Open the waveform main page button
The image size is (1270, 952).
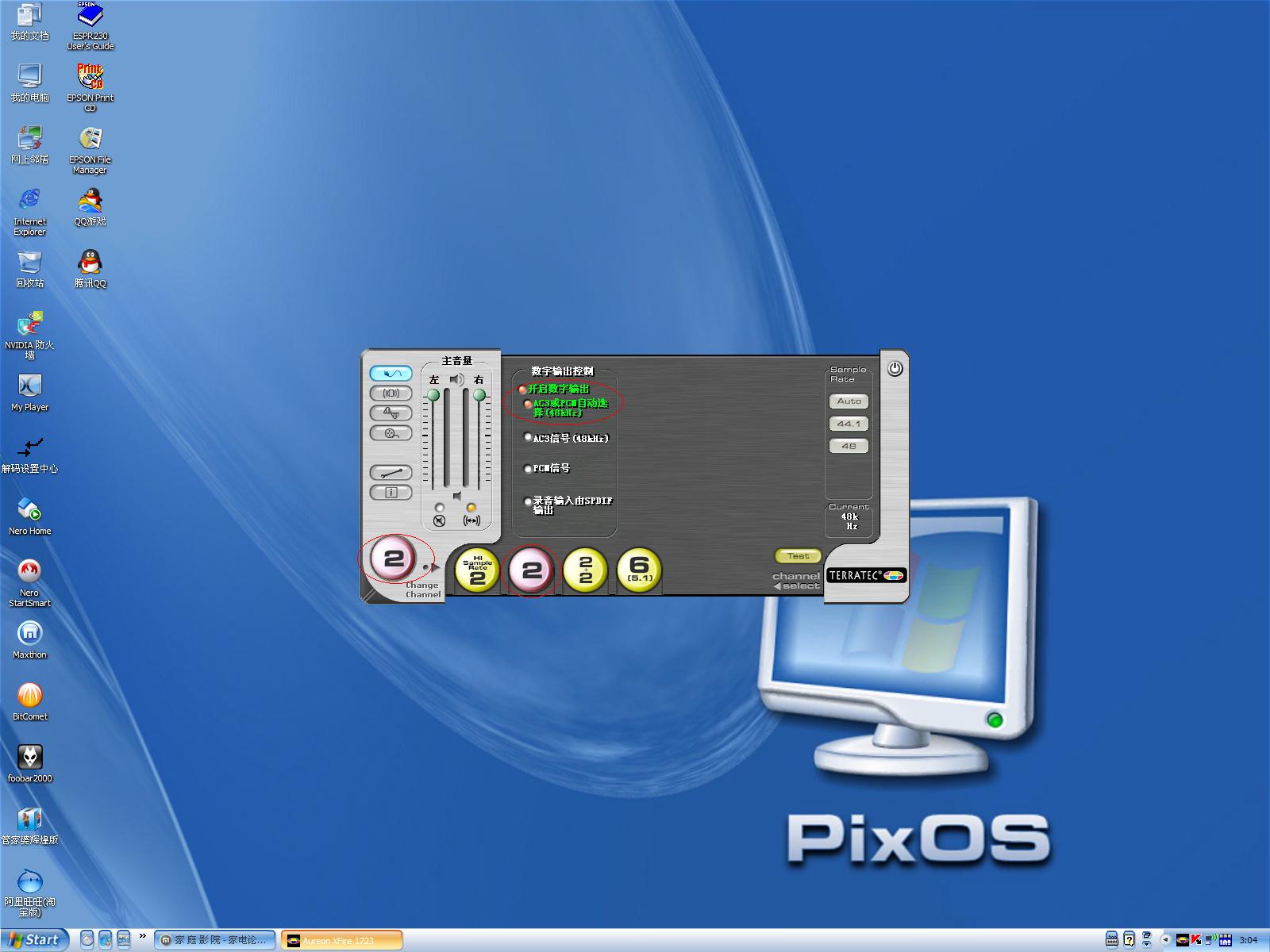(x=391, y=374)
